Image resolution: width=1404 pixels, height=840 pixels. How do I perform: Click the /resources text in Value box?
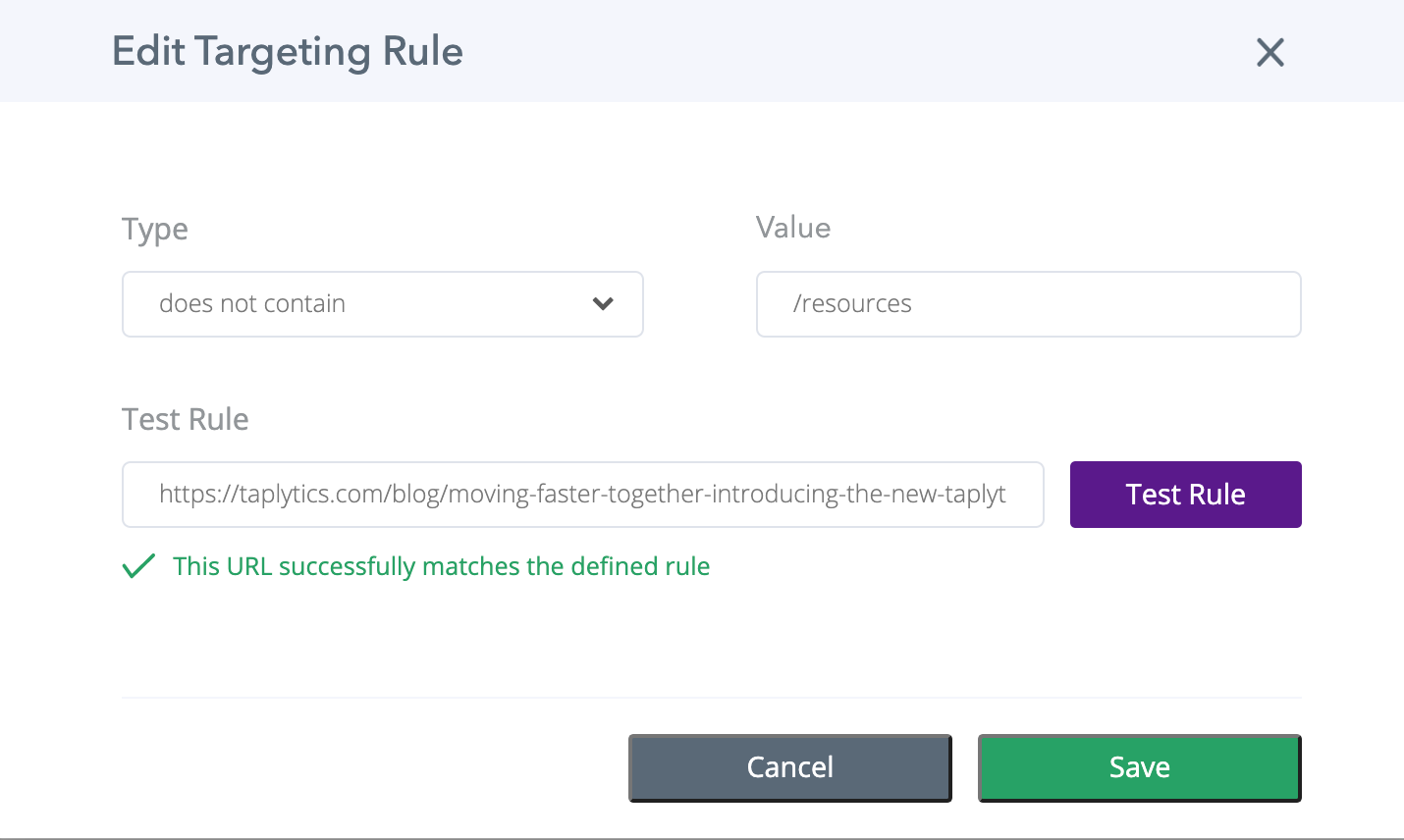[852, 304]
